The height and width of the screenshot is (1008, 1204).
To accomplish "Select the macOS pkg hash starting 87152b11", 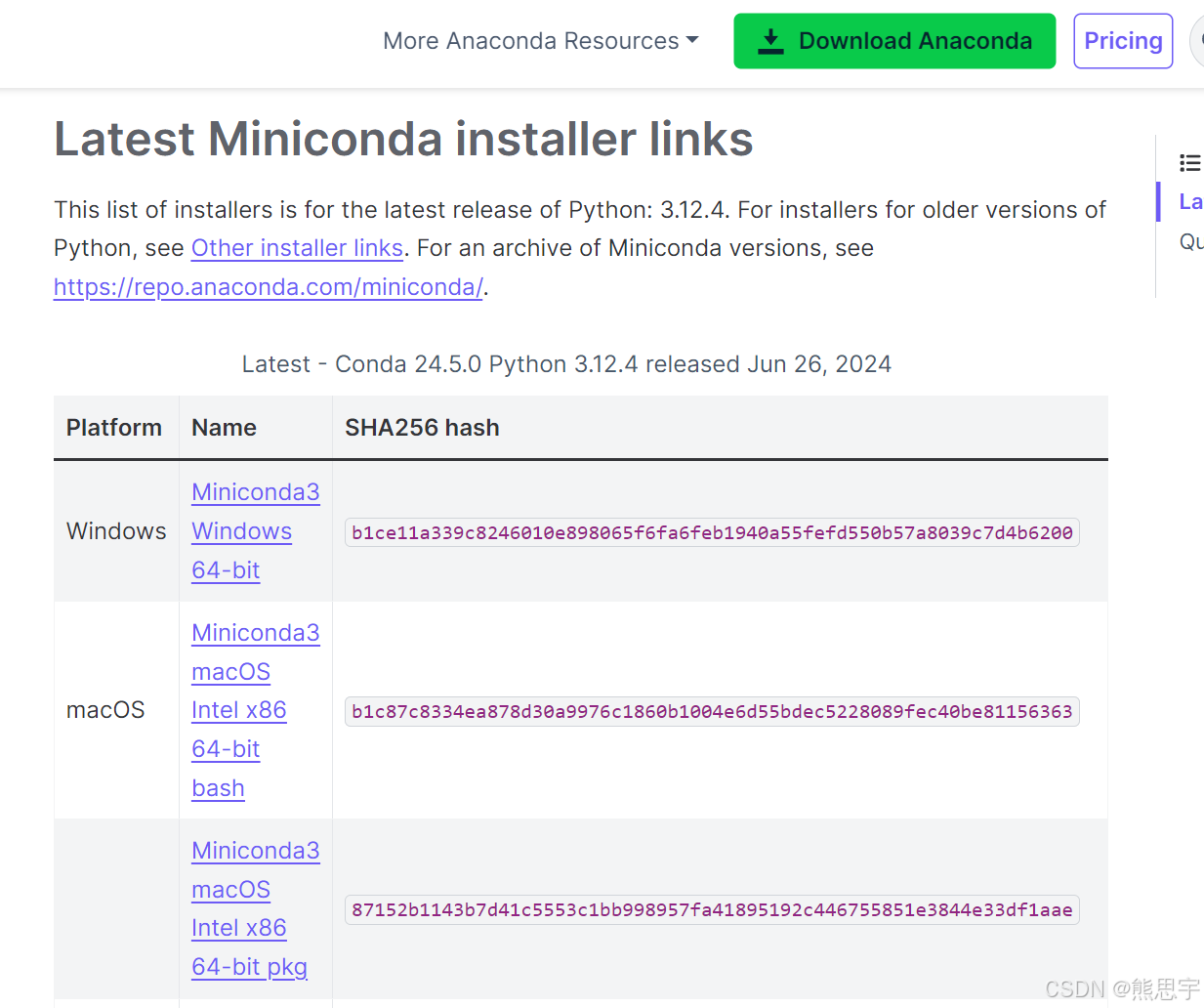I will 712,909.
